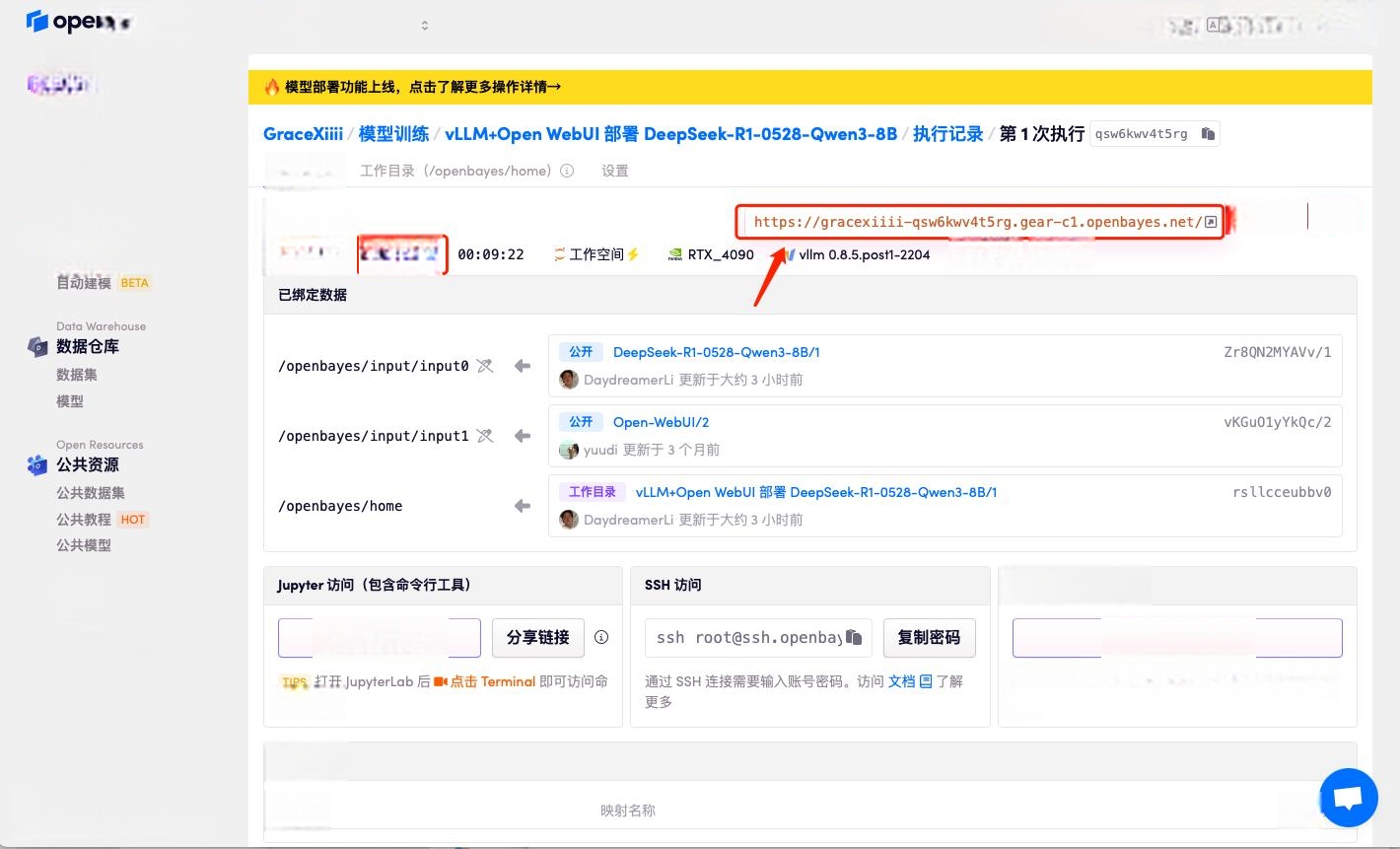Click the 公共资源 heading text

pos(88,464)
